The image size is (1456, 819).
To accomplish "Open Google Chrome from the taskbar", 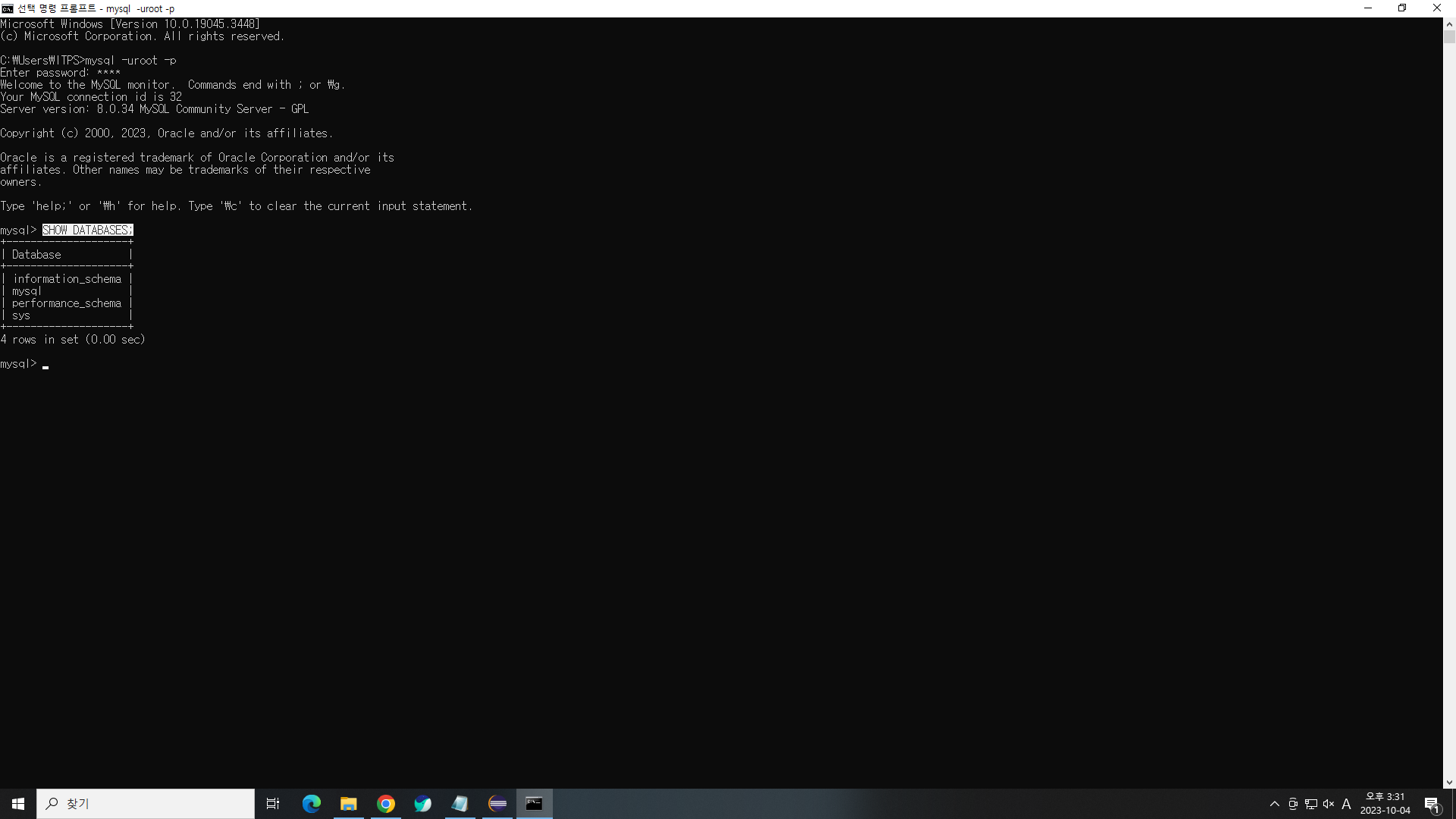I will (x=386, y=804).
